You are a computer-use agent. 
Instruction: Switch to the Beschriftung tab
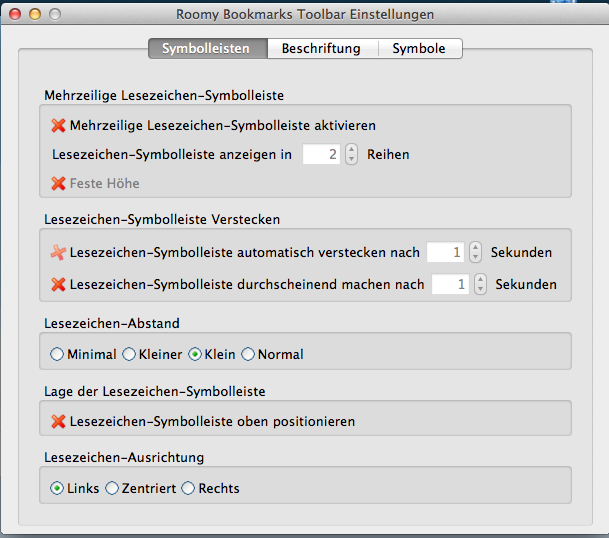pos(321,48)
